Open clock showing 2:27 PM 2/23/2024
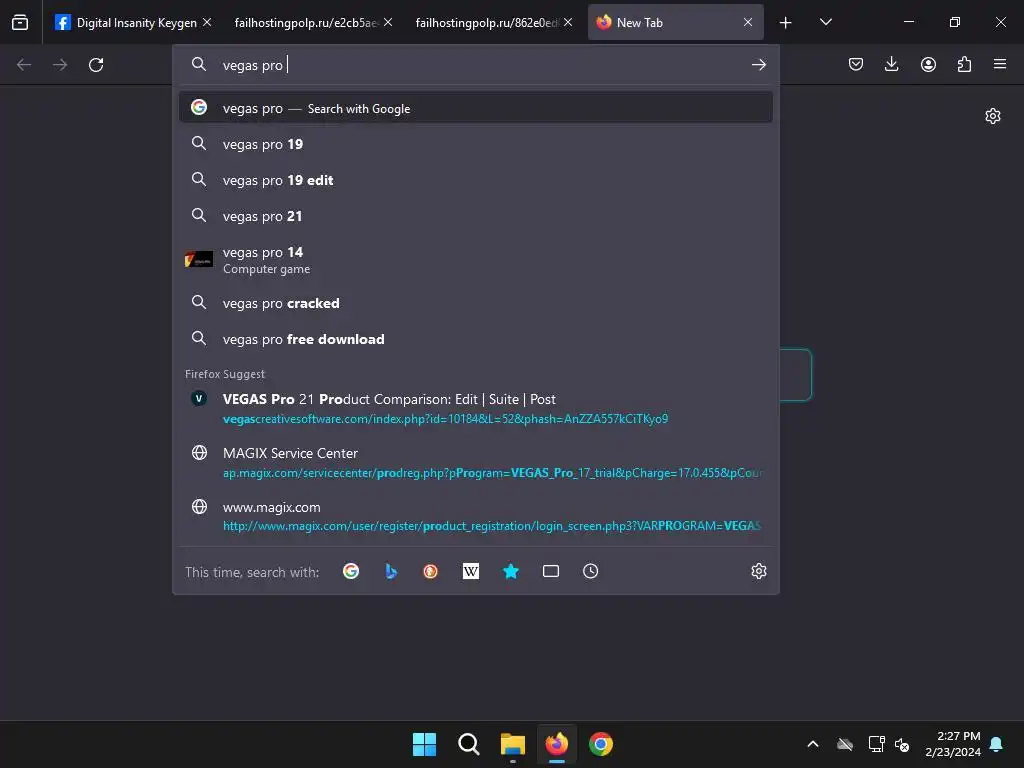 tap(953, 744)
